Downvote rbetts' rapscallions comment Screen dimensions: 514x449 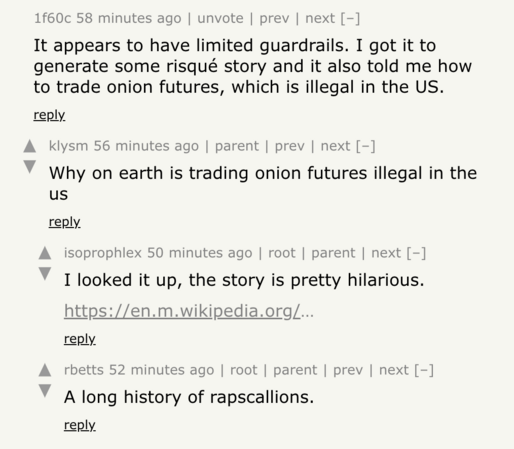pos(45,391)
